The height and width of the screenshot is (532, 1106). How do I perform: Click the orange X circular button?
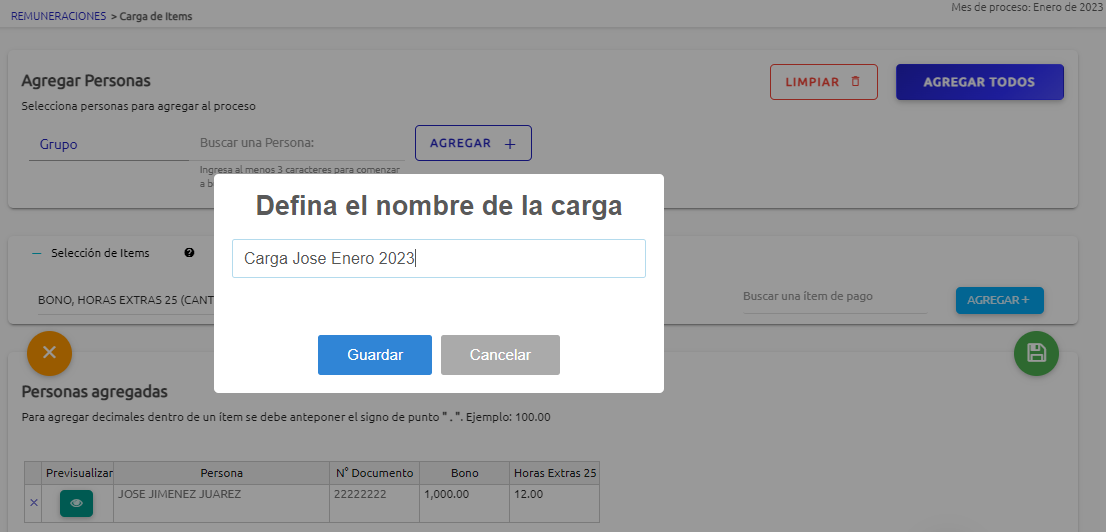(x=50, y=353)
